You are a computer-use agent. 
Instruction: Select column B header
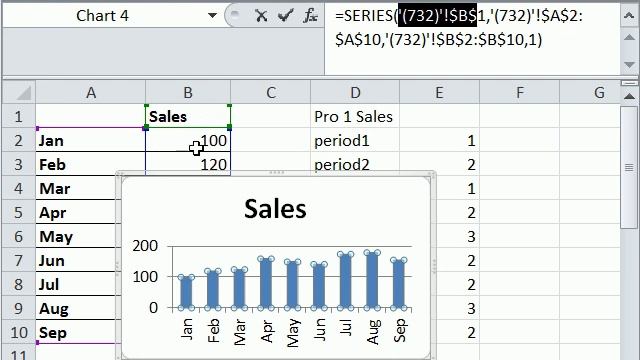[188, 93]
